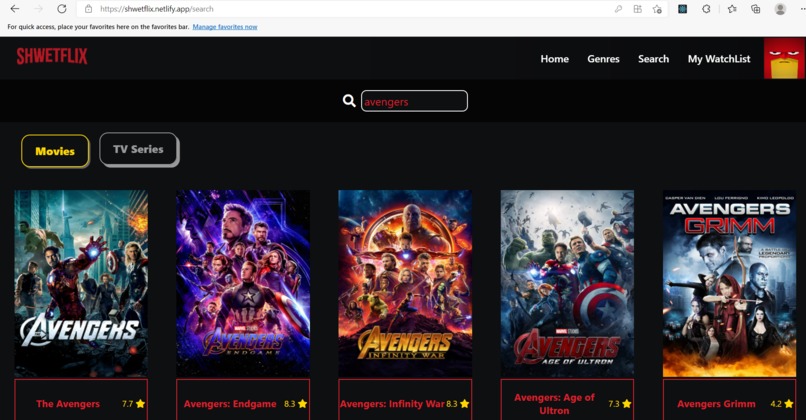View site info lock icon
This screenshot has width=806, height=420.
(x=88, y=9)
